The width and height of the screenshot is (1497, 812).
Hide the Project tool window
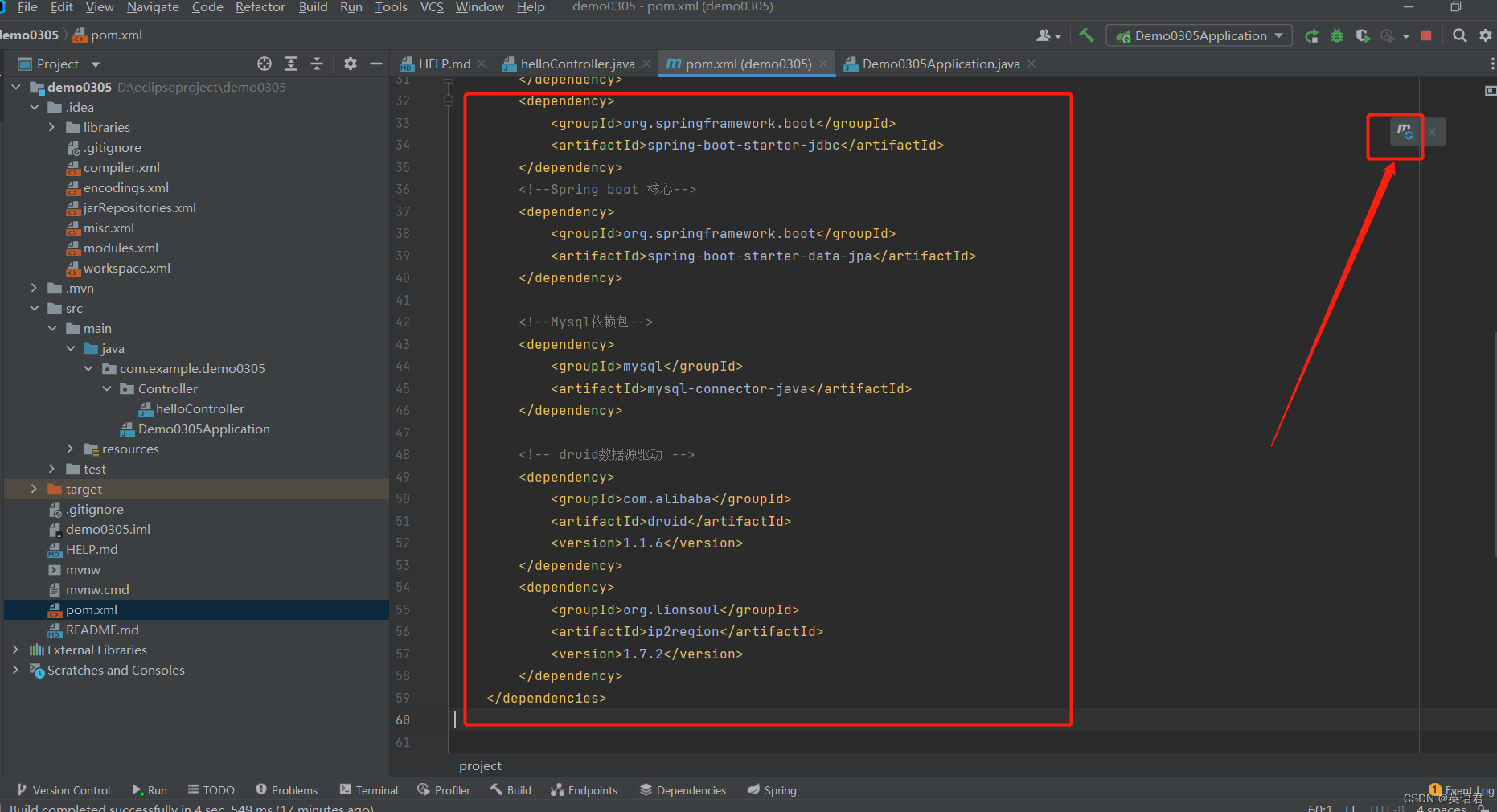click(x=375, y=64)
